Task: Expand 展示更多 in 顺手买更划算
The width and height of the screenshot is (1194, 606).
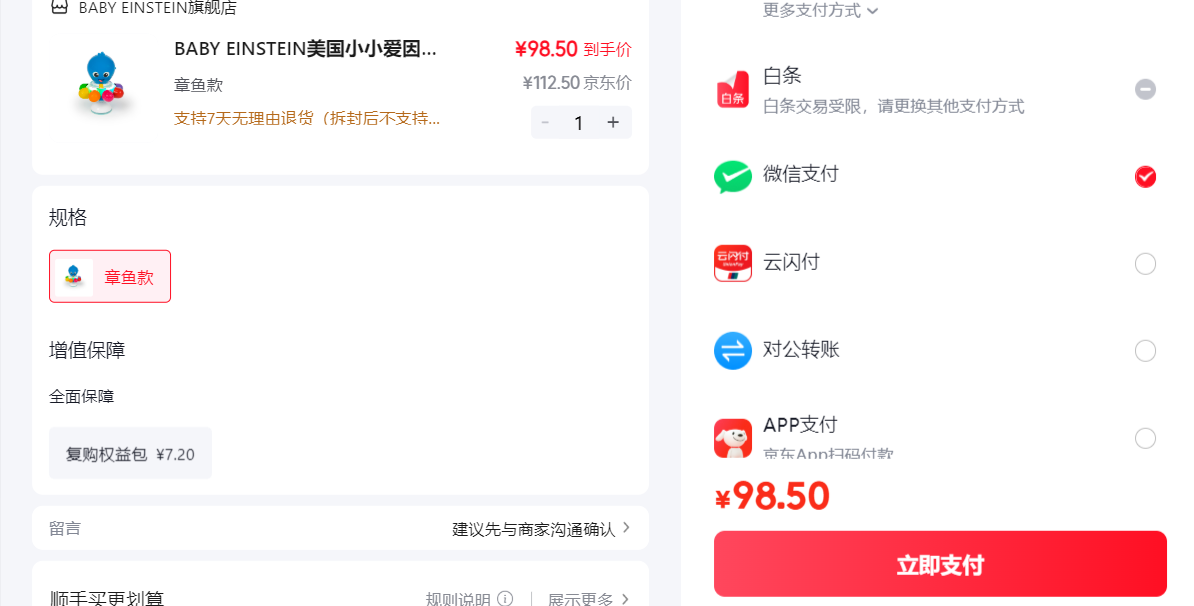Action: tap(589, 599)
